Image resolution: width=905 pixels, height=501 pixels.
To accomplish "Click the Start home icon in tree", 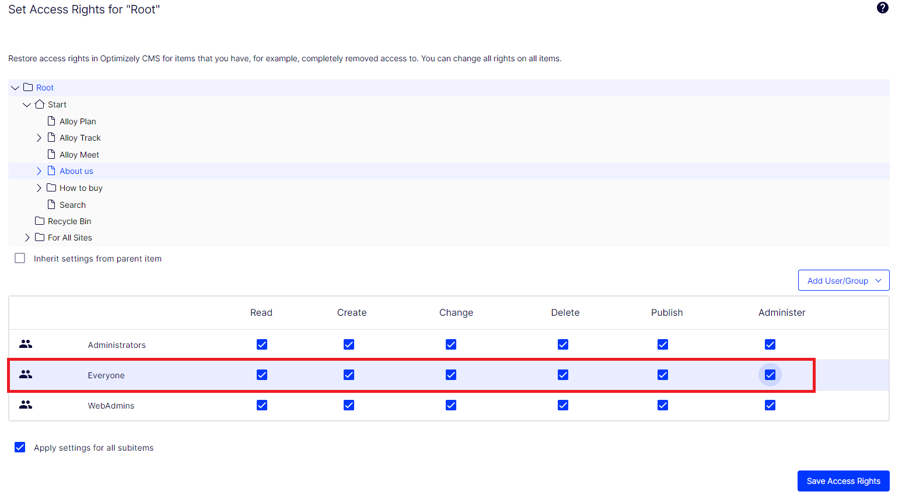I will pos(40,104).
